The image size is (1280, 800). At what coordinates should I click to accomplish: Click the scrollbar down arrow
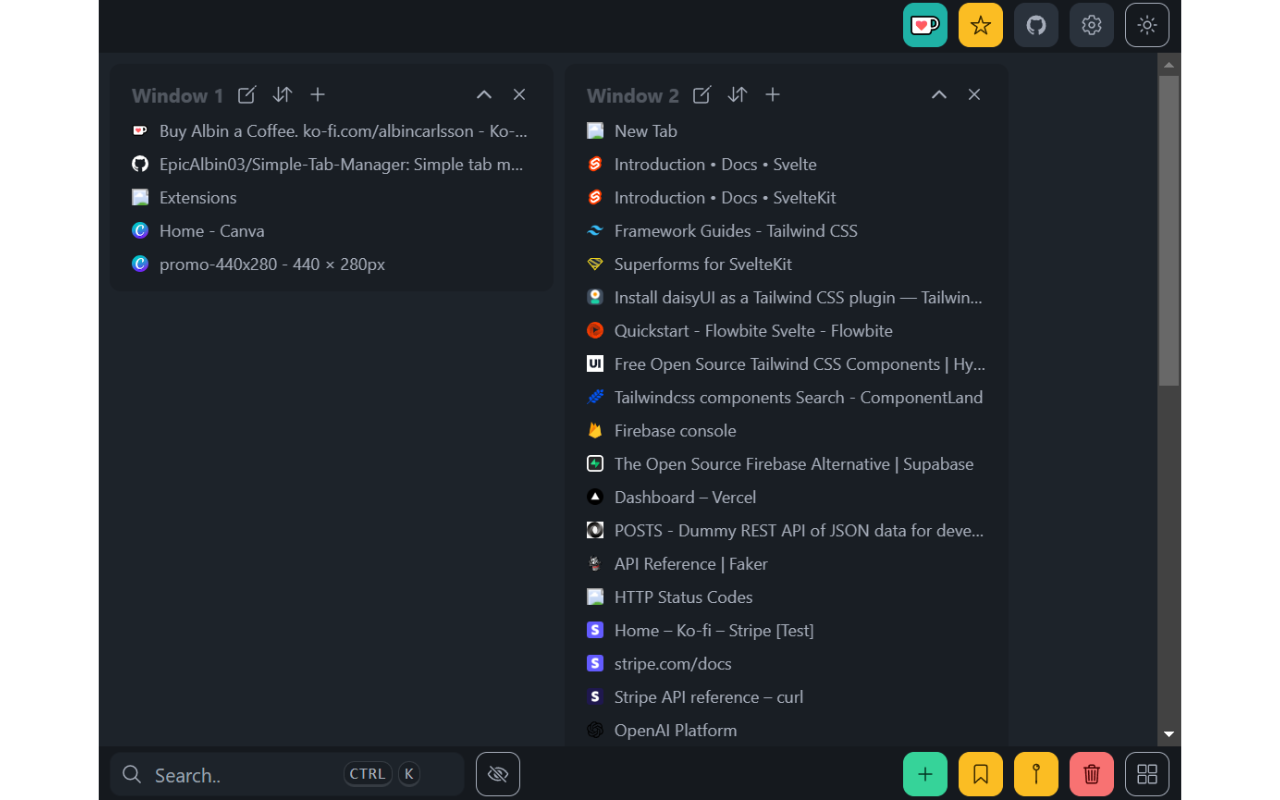[x=1168, y=735]
